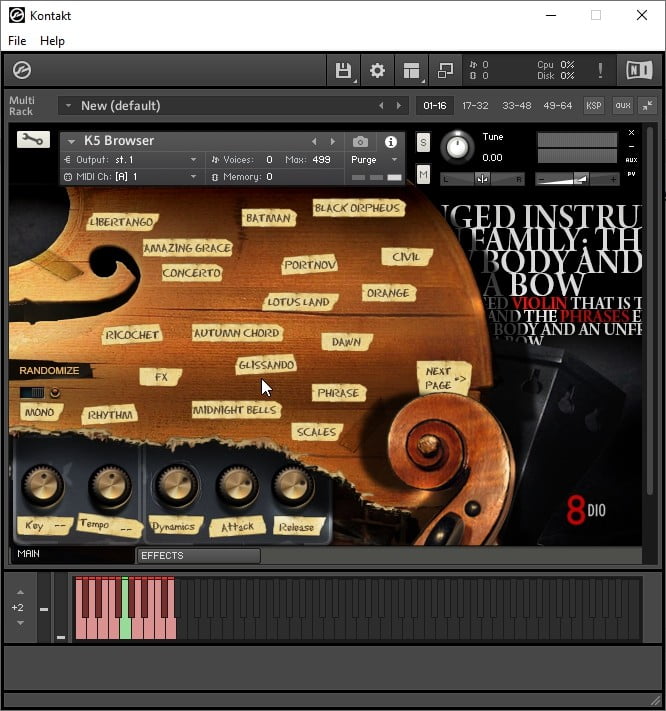The height and width of the screenshot is (711, 666).
Task: Click the Tempo knob
Action: 110,486
